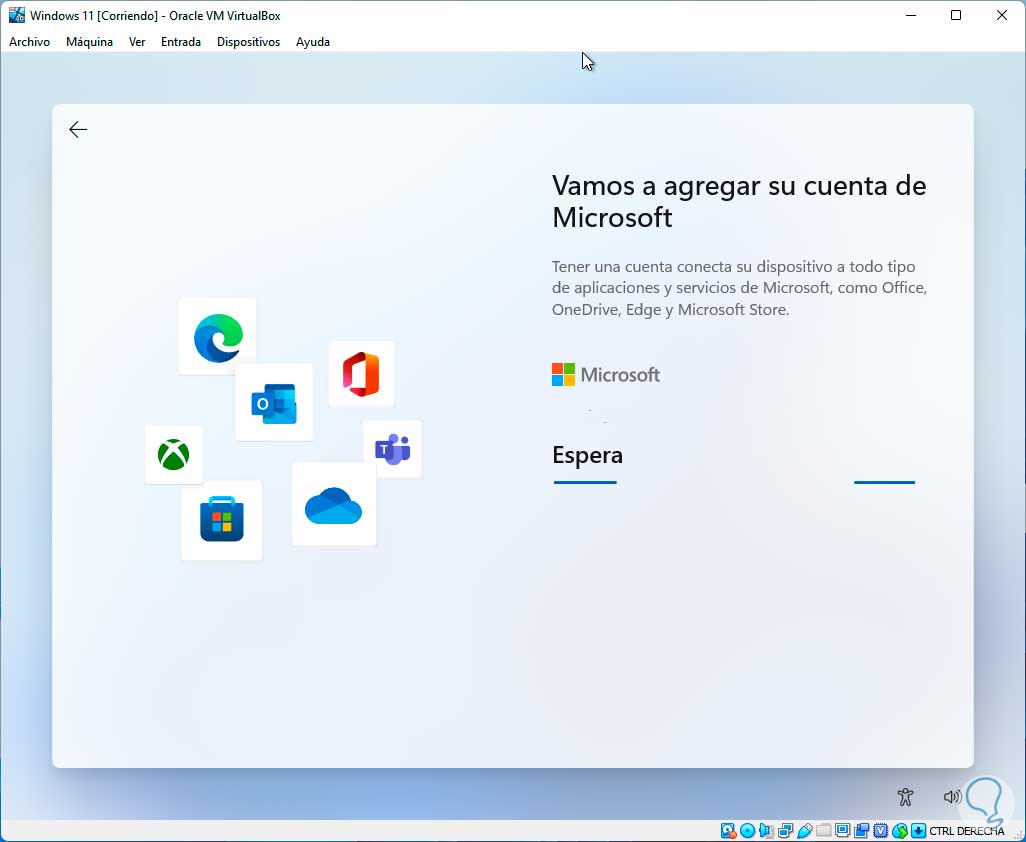The width and height of the screenshot is (1026, 842).
Task: Click VirtualBox shared folders indicator
Action: click(x=824, y=831)
